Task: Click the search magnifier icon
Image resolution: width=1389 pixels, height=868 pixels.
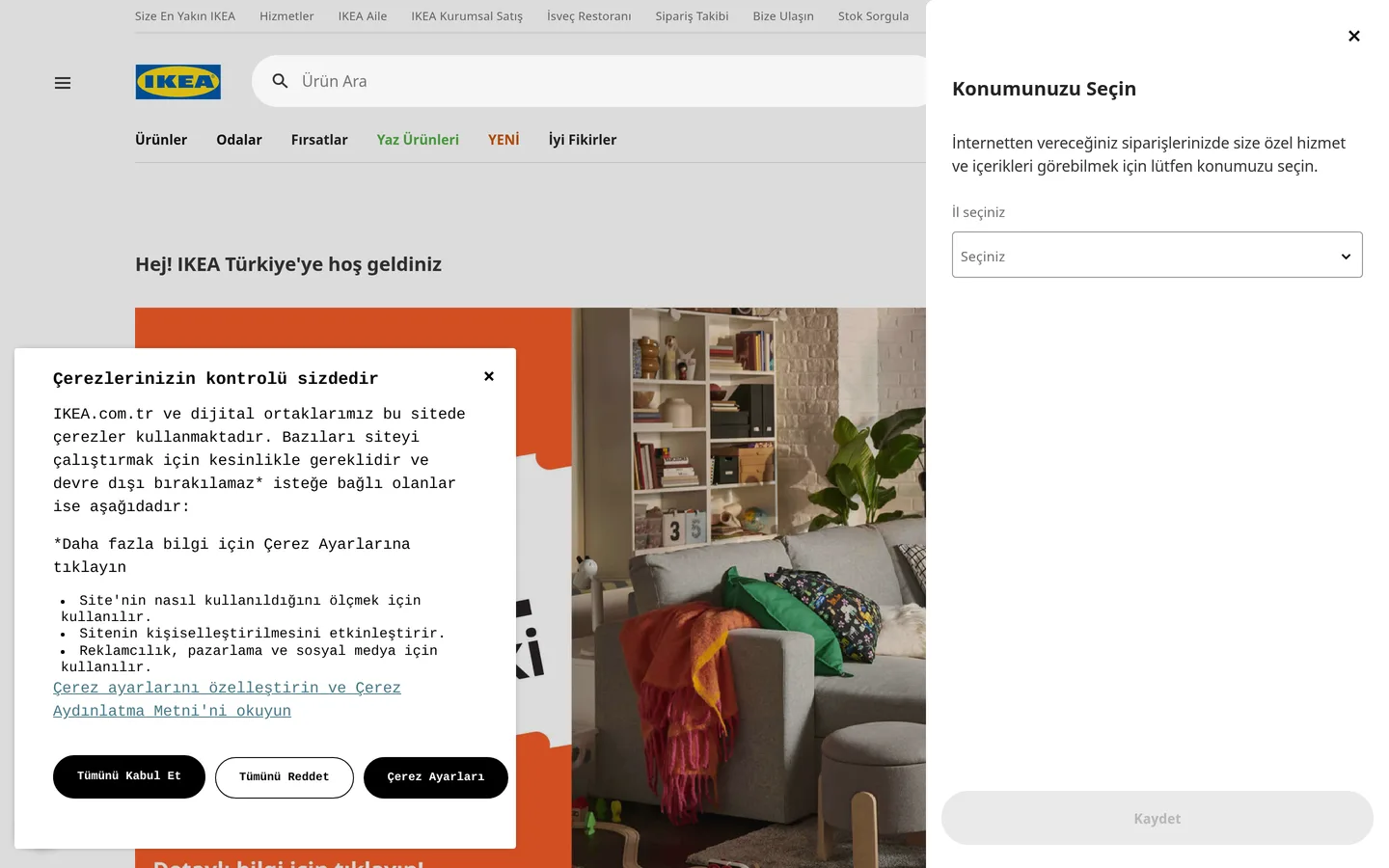Action: point(280,81)
